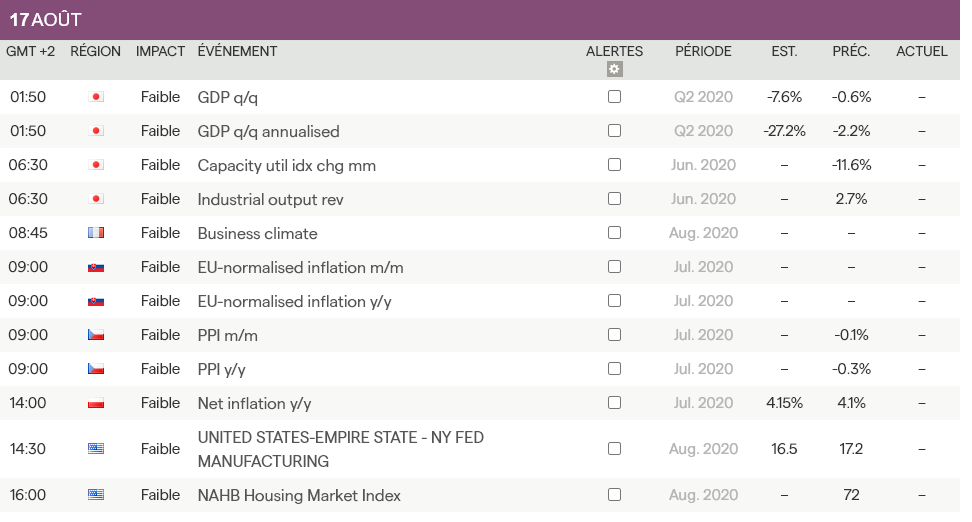Select the PPI m/m event name
Viewport: 972px width, 522px height.
(x=227, y=335)
